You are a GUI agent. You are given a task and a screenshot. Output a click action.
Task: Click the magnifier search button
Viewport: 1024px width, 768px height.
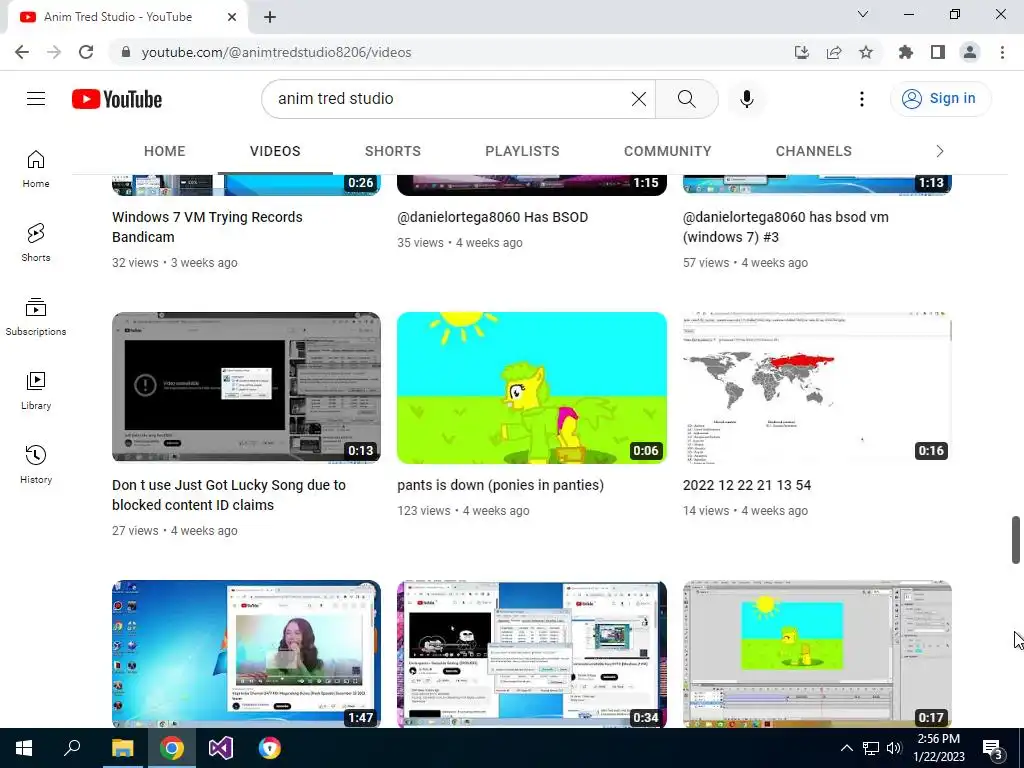tap(686, 99)
